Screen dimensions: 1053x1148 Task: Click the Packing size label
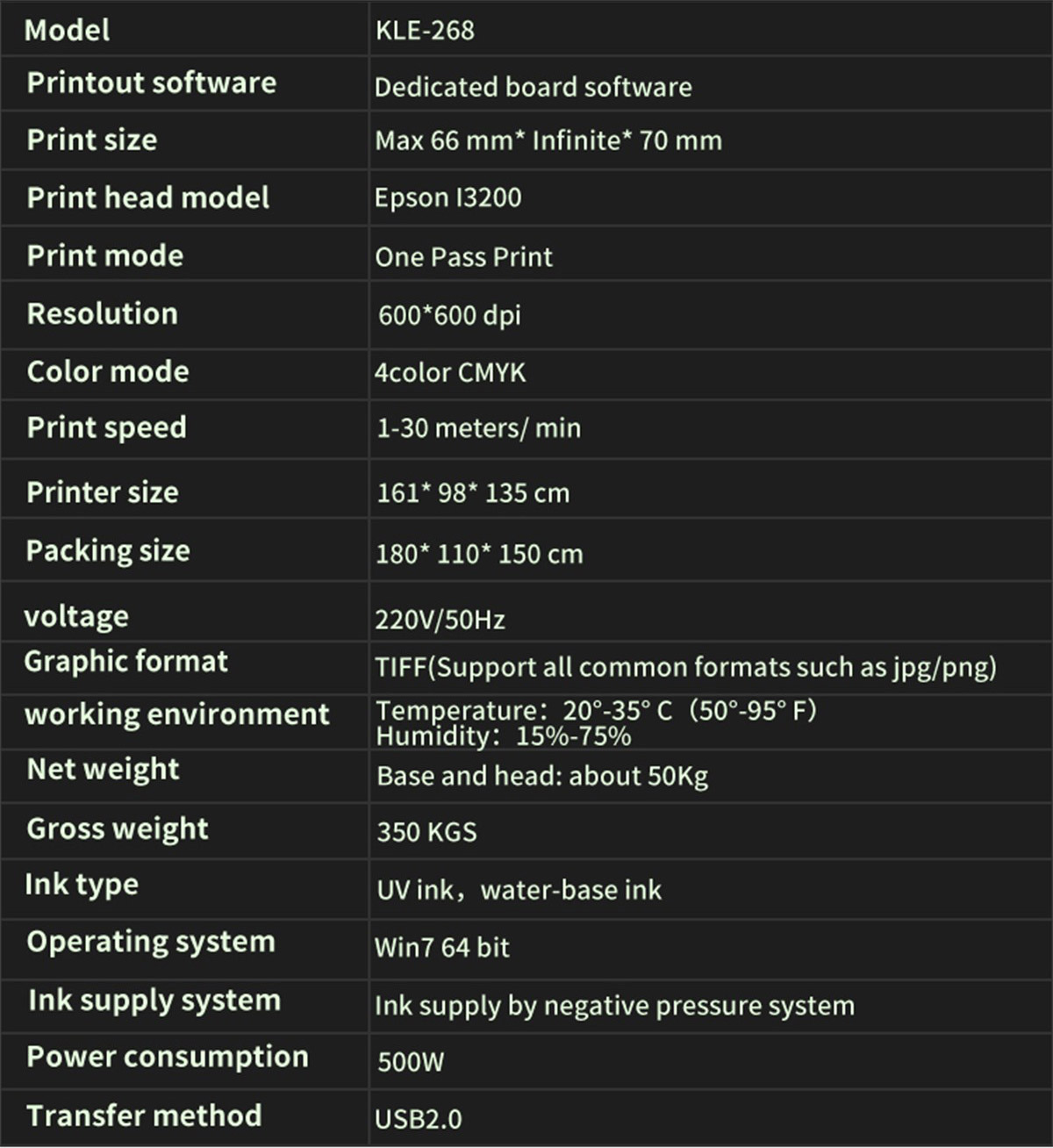[x=108, y=550]
